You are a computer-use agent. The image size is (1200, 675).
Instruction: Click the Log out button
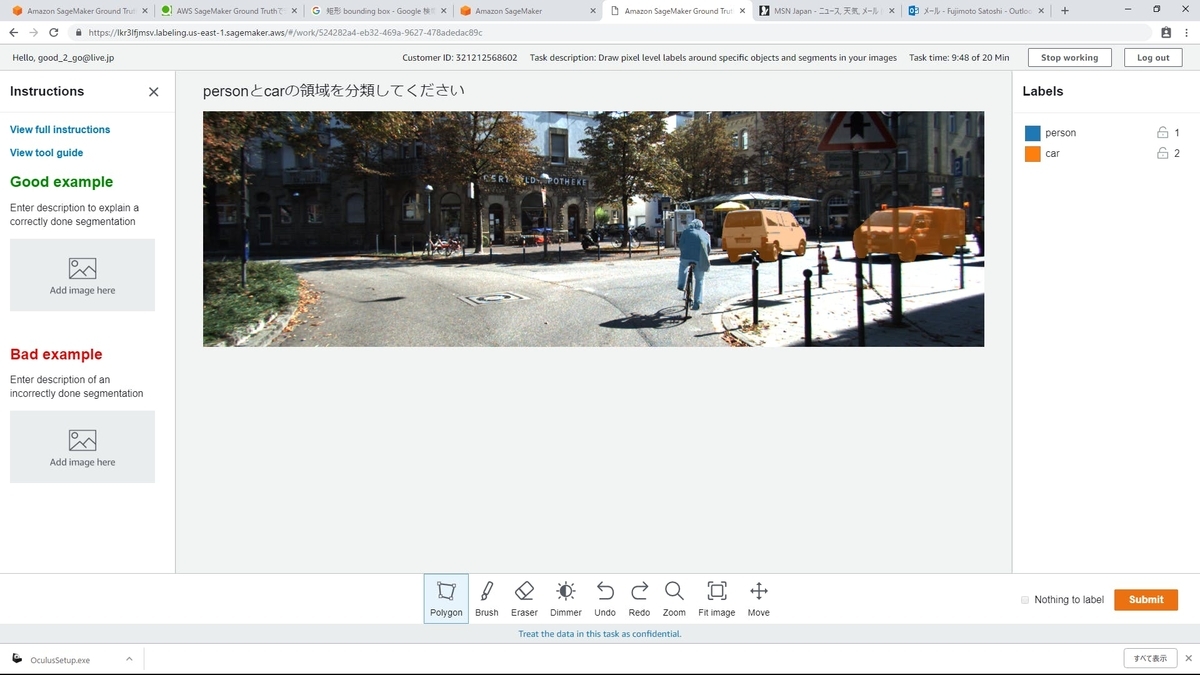click(x=1153, y=58)
